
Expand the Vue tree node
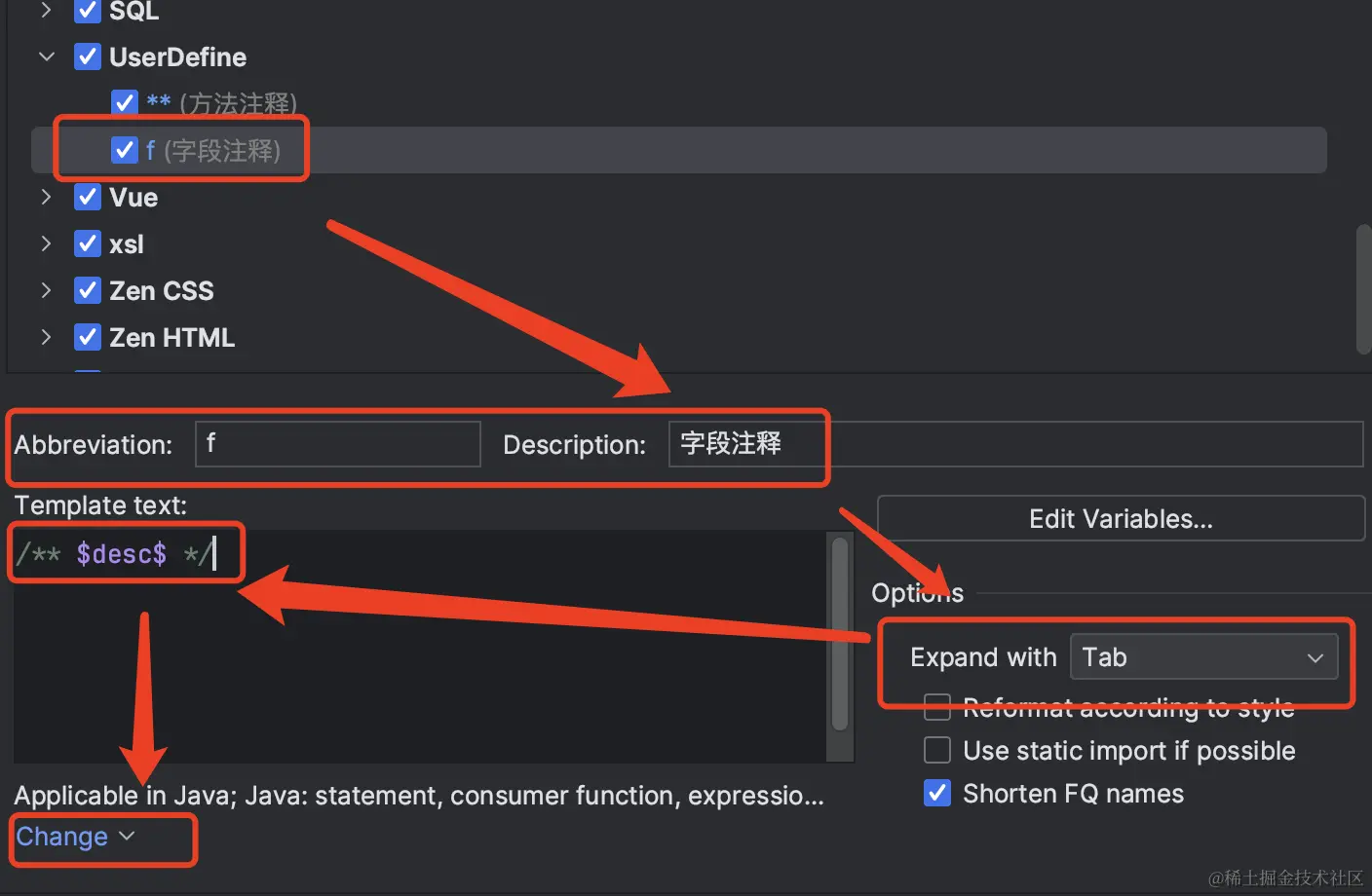[46, 197]
